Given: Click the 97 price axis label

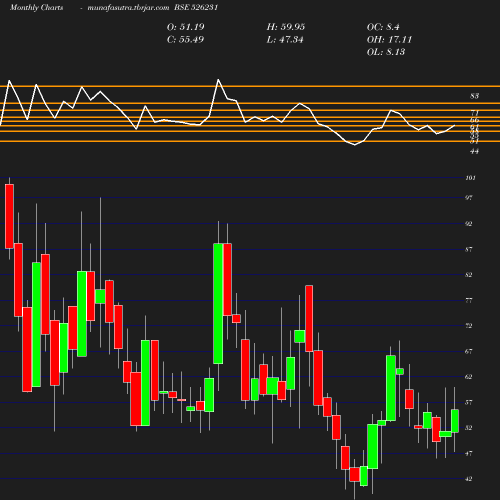Looking at the screenshot, I should [469, 198].
